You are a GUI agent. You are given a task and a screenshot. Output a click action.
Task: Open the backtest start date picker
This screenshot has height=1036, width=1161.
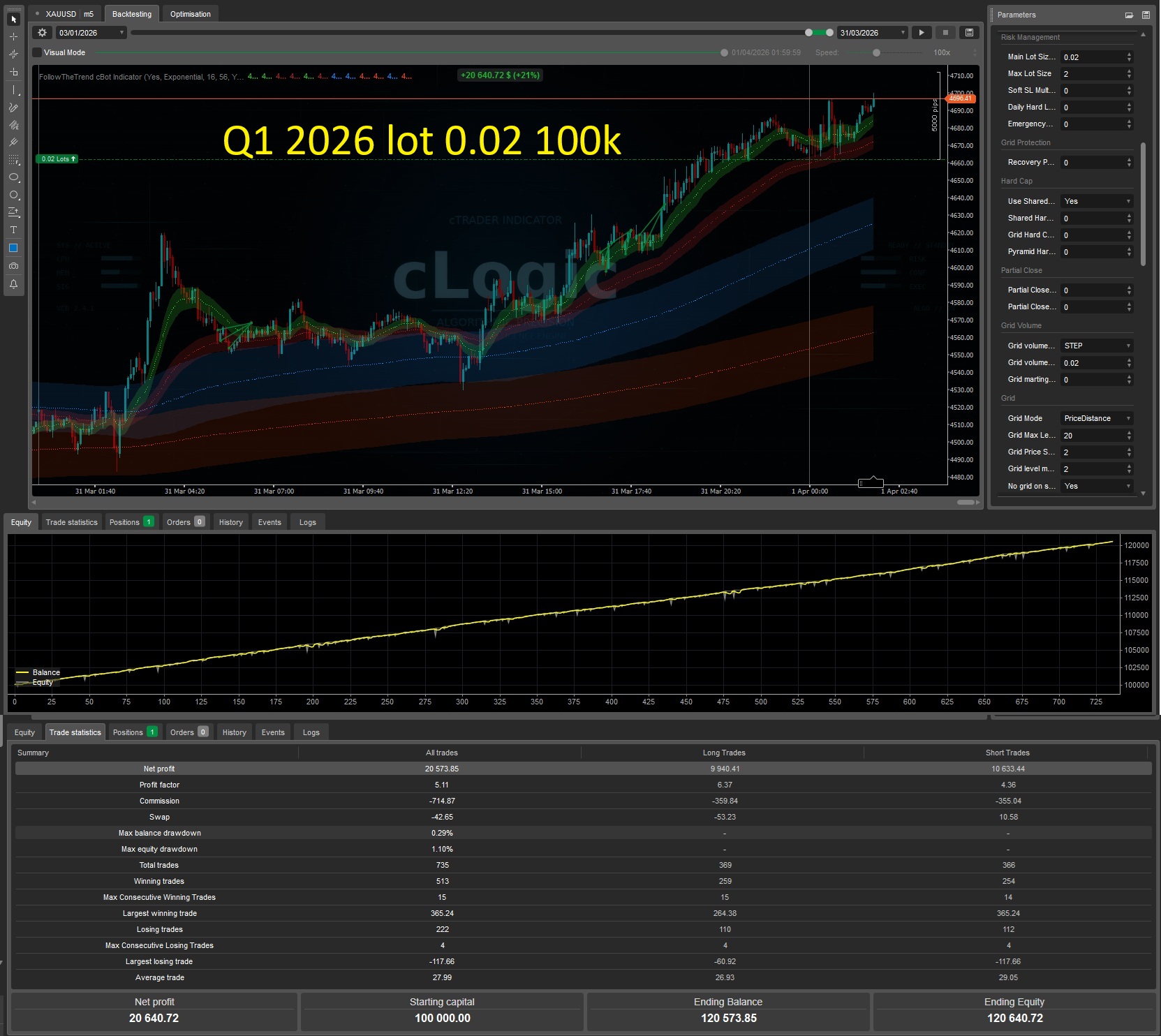(89, 32)
